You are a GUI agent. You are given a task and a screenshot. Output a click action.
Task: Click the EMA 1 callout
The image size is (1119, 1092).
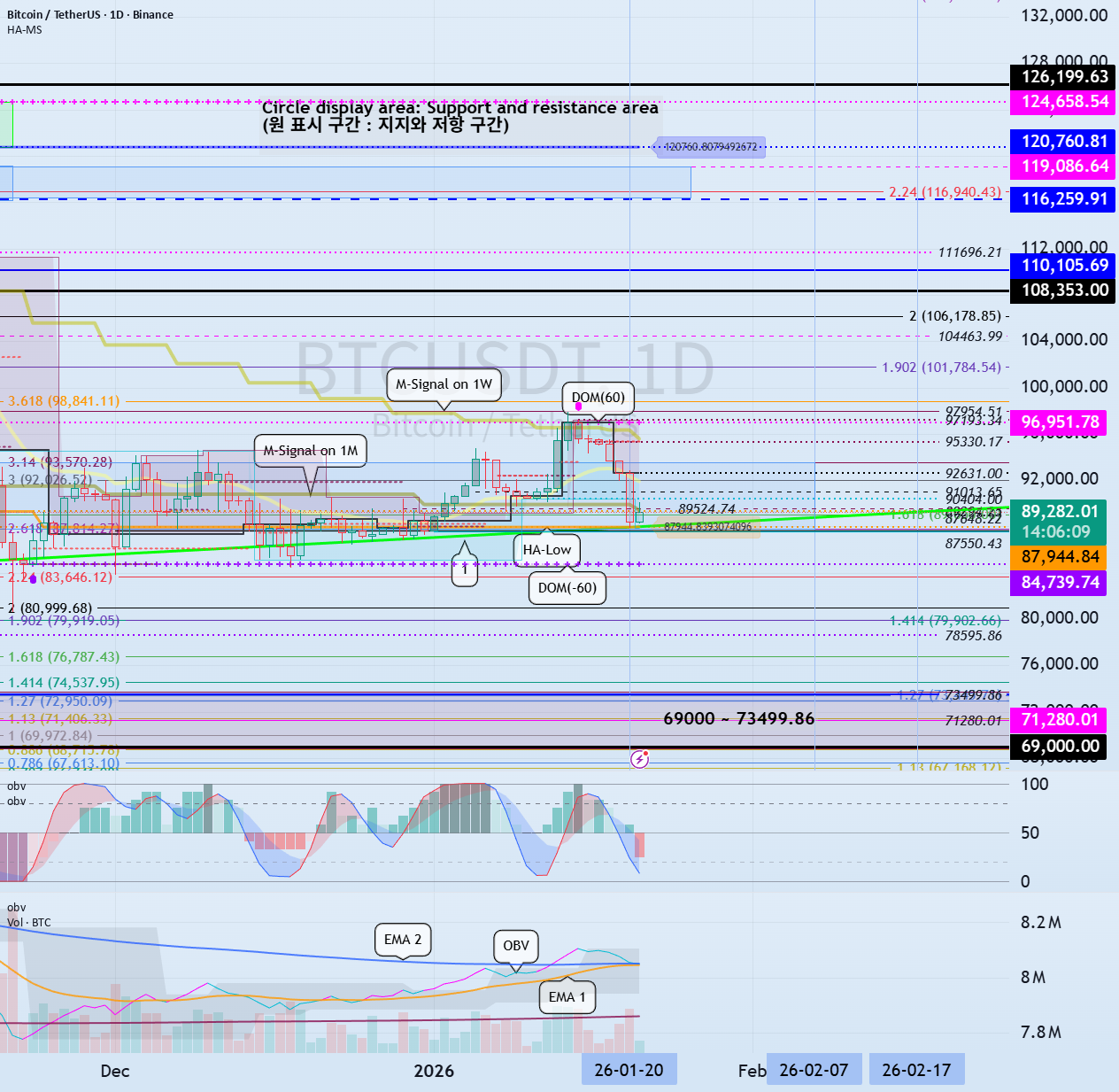567,997
